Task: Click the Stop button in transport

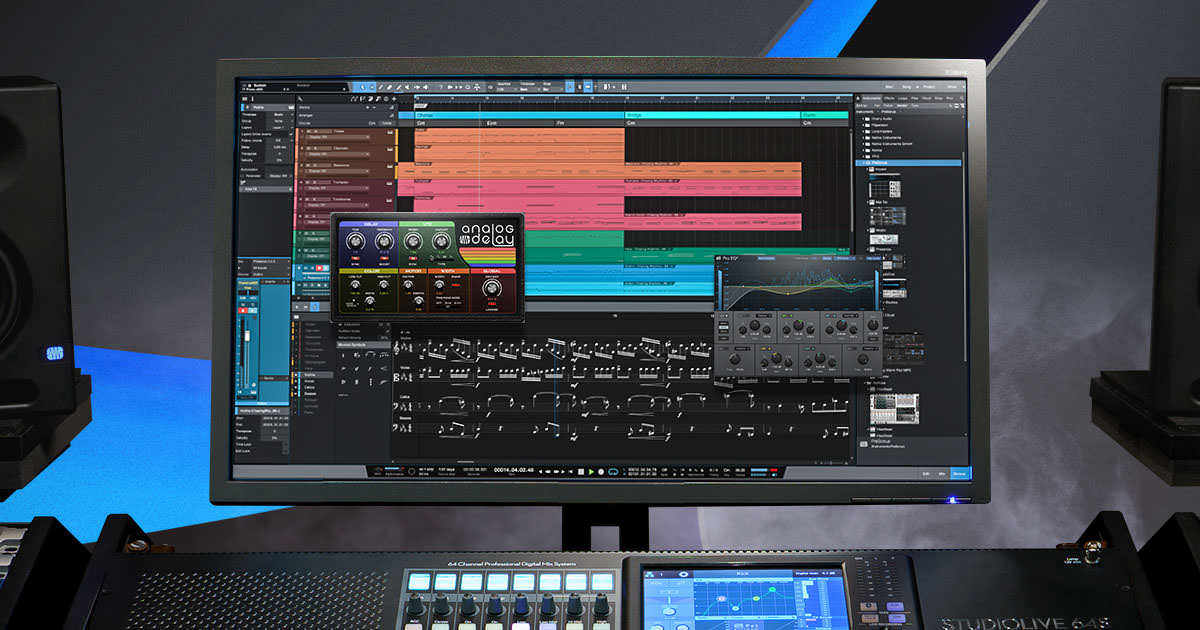Action: click(x=581, y=471)
